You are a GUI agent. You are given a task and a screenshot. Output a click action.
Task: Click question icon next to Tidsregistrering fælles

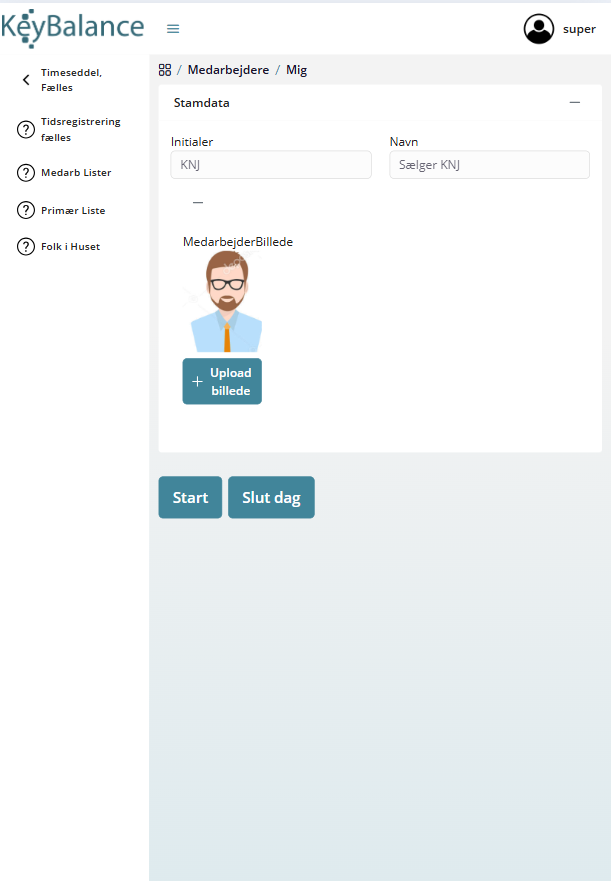pos(26,130)
